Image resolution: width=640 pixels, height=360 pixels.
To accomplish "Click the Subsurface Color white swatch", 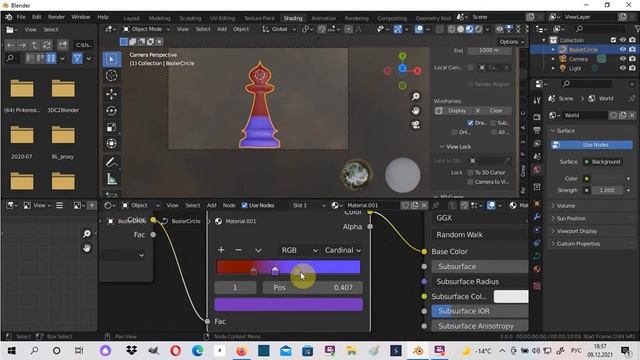I will click(x=511, y=297).
